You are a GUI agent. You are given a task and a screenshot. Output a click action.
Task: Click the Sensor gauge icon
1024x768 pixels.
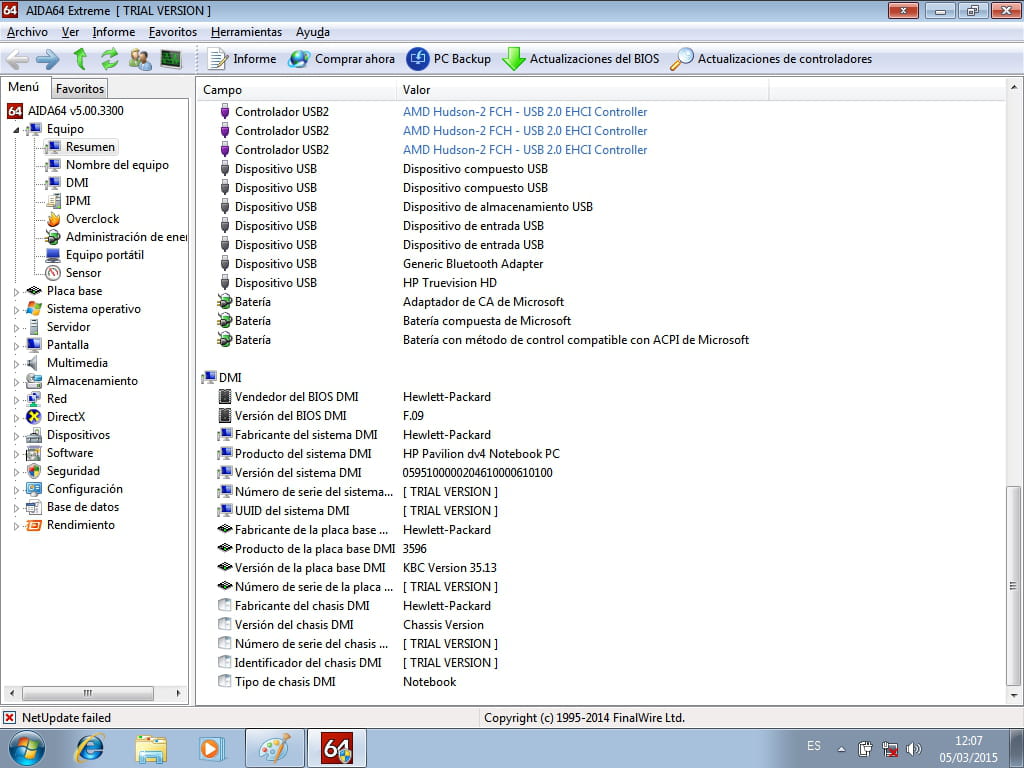coord(53,273)
